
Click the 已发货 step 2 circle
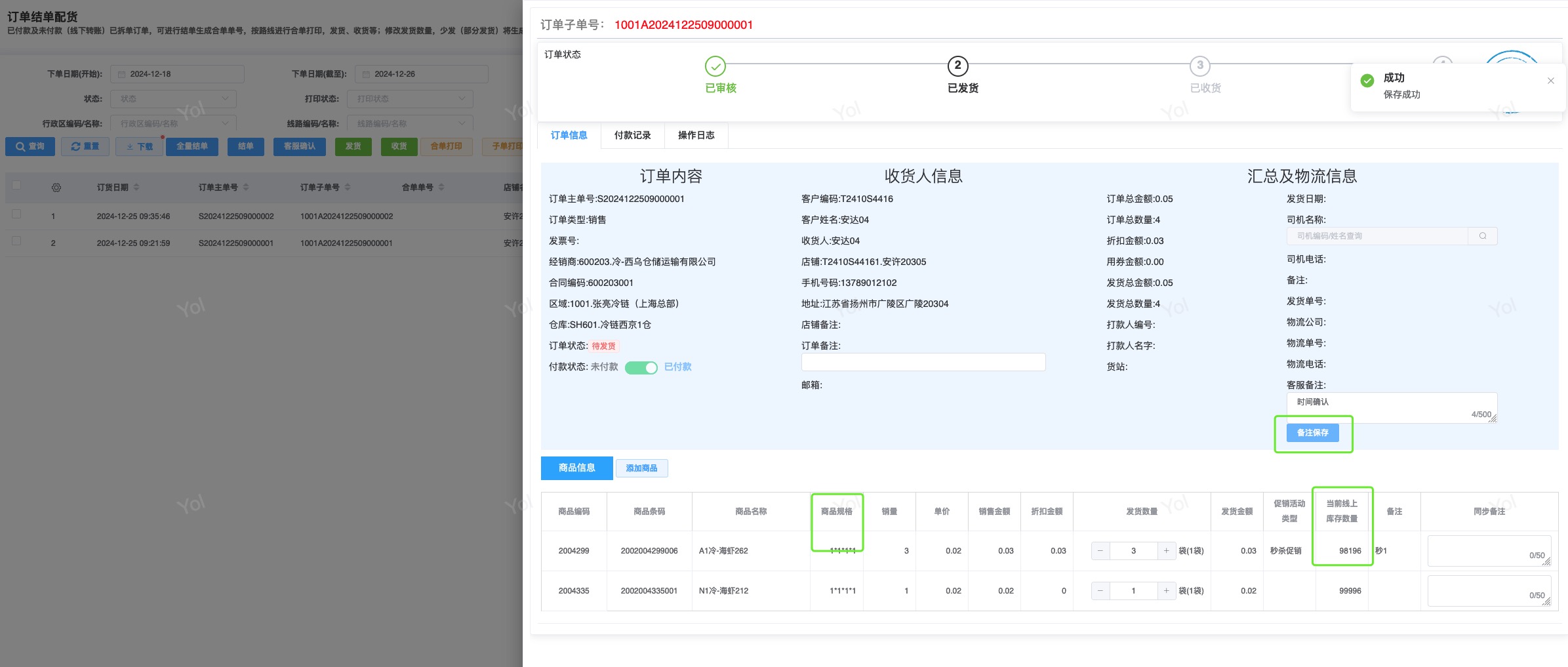(x=957, y=66)
